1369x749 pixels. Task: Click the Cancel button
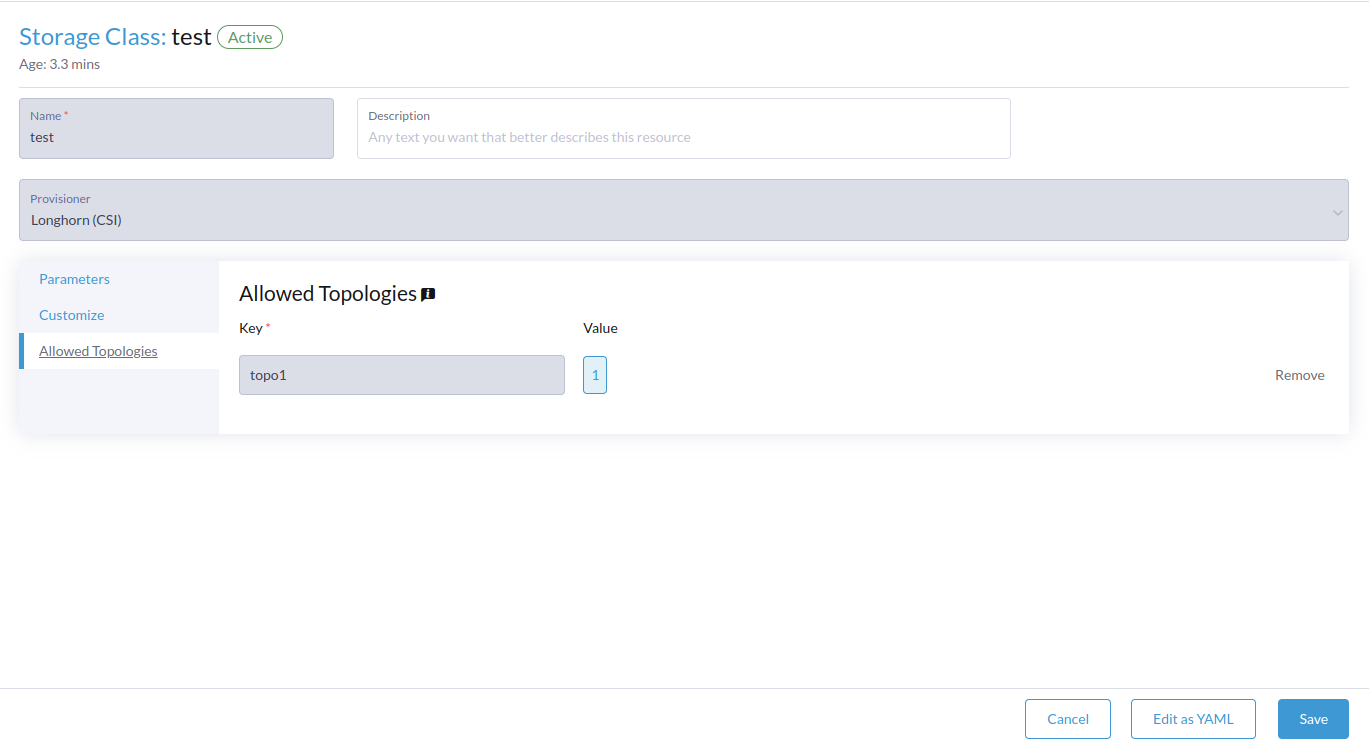1068,719
